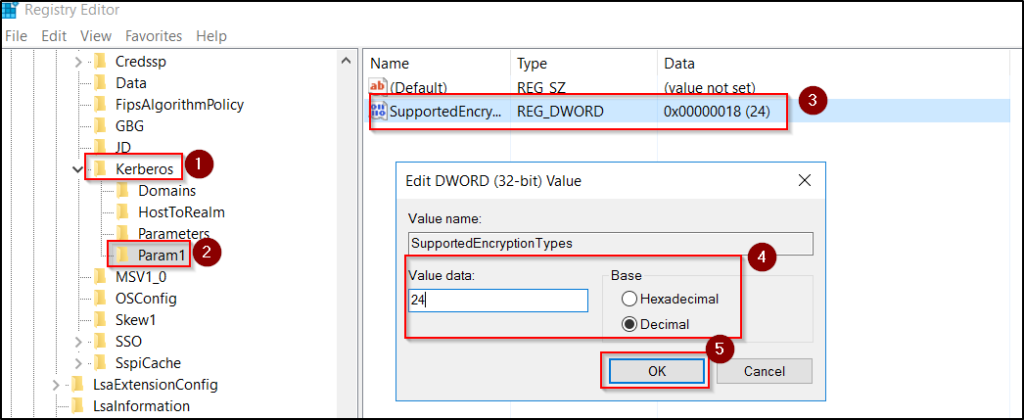This screenshot has width=1024, height=420.
Task: Select the MSV1_0 key label
Action: pos(140,277)
